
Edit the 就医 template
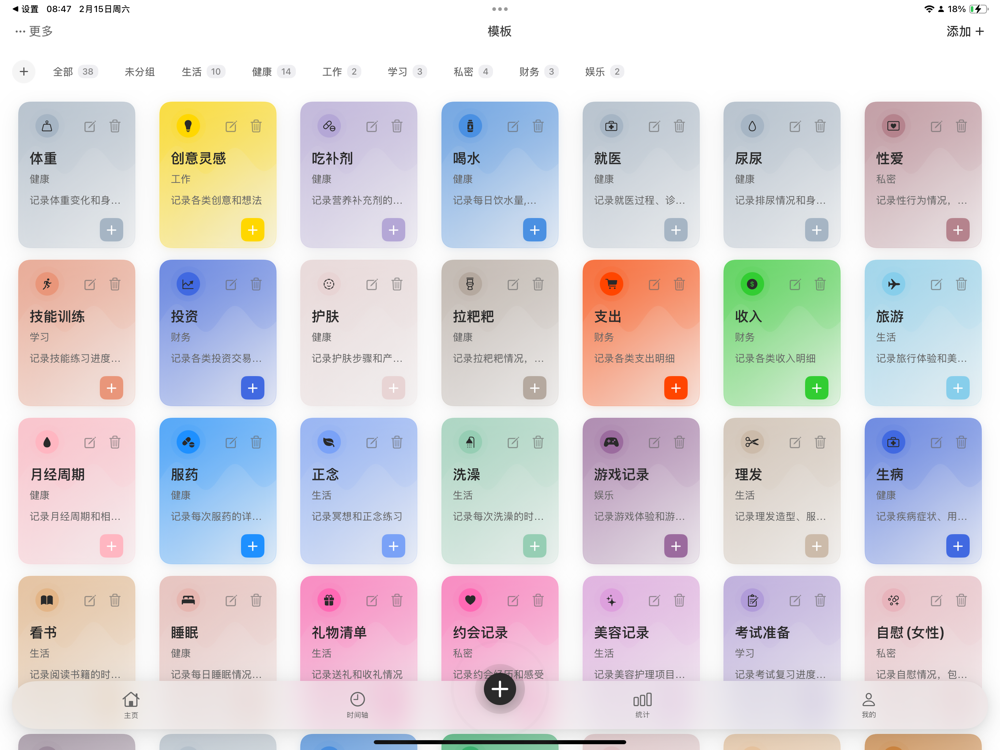(x=654, y=126)
